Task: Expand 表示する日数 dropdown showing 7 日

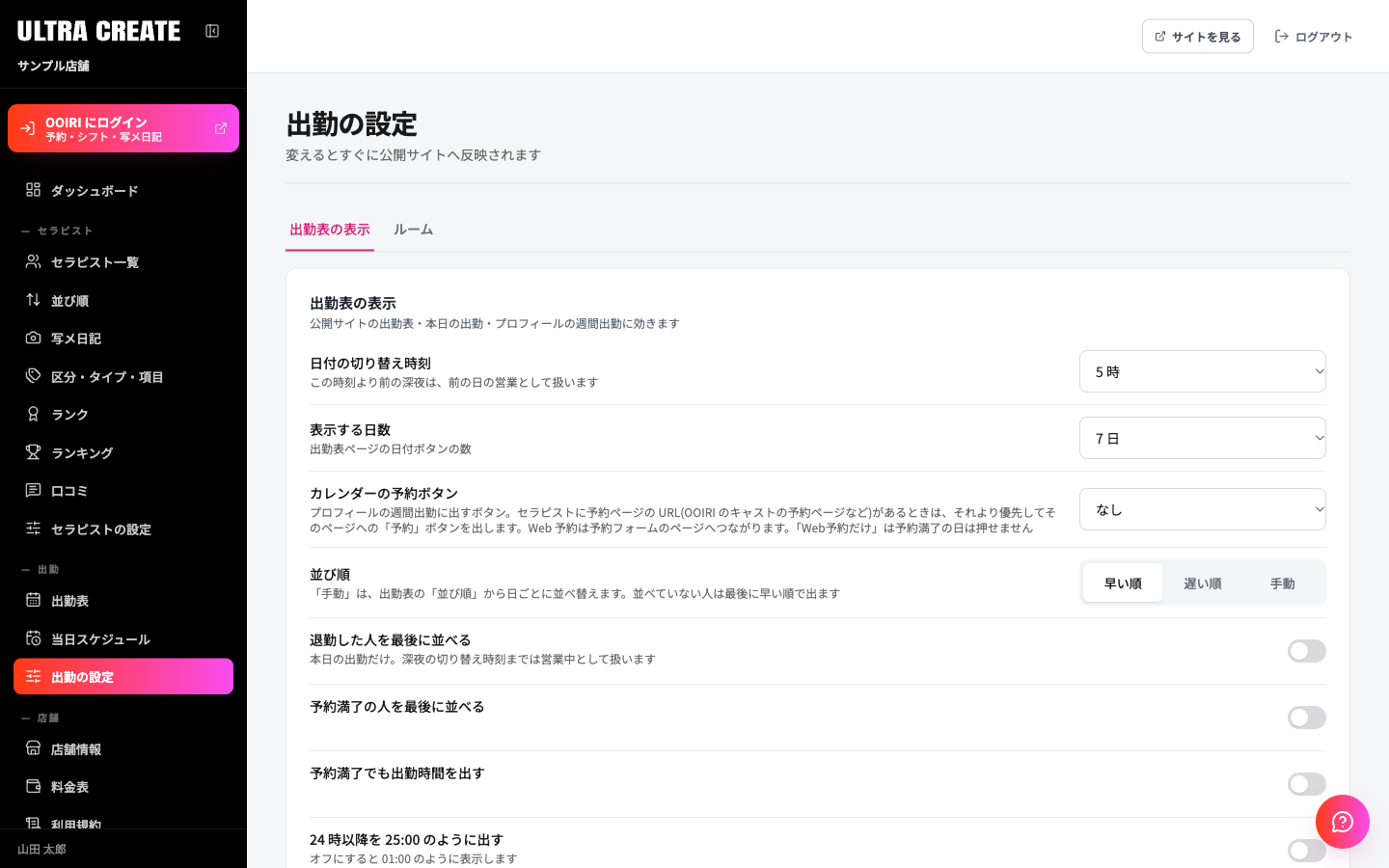Action: (1203, 438)
